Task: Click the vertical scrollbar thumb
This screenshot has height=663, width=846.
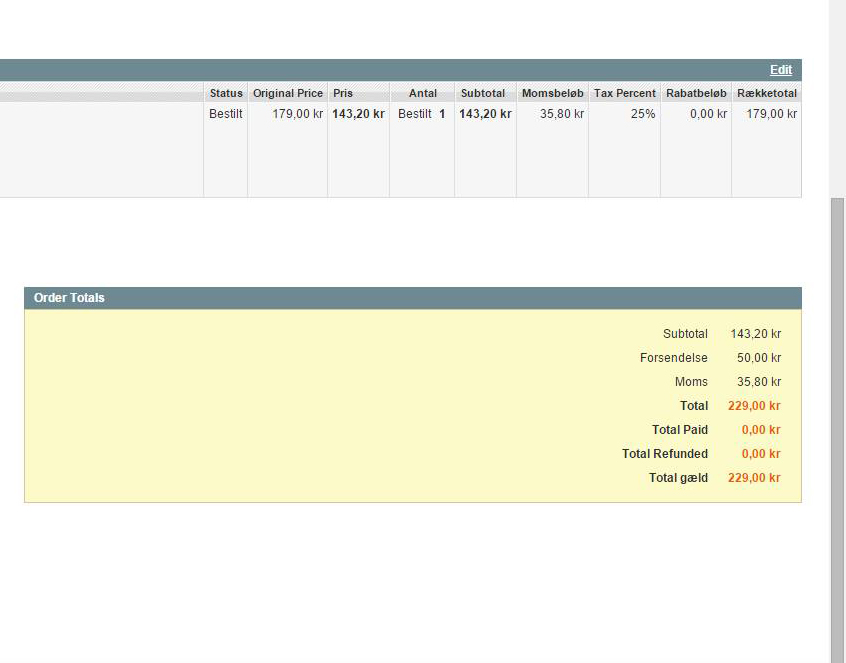Action: pos(838,420)
